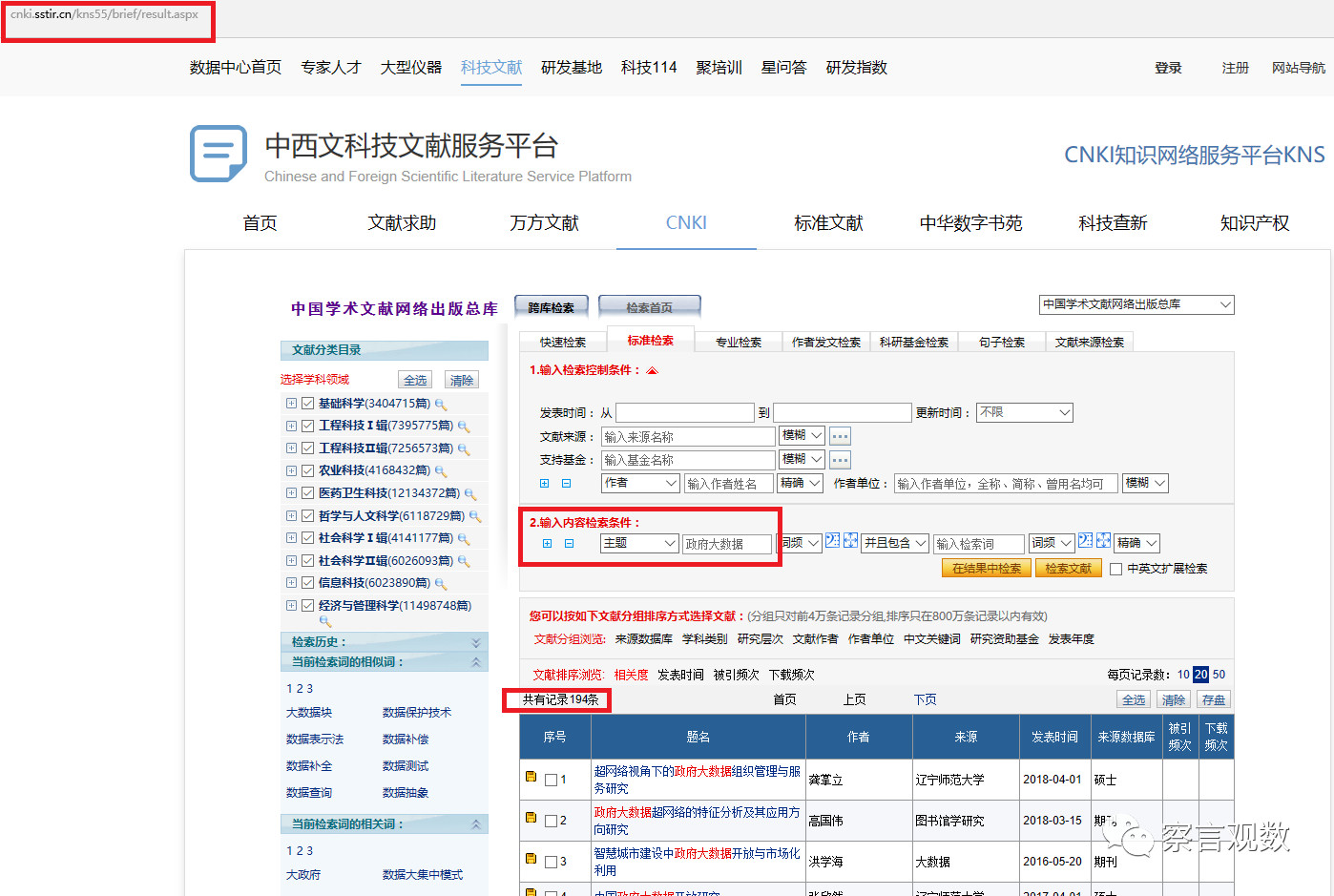Click plus icon to add content search row
Image resolution: width=1334 pixels, height=896 pixels.
[x=547, y=543]
